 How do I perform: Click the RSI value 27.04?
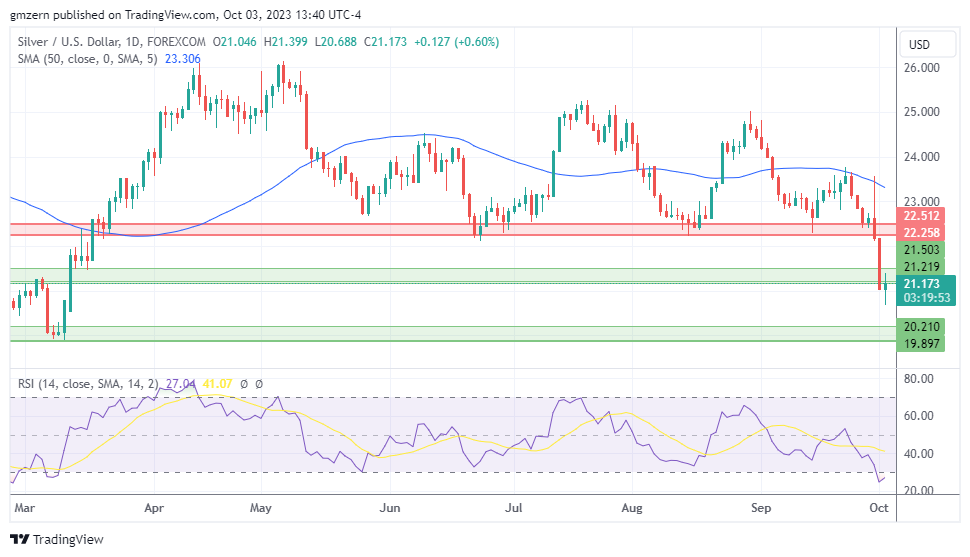181,384
